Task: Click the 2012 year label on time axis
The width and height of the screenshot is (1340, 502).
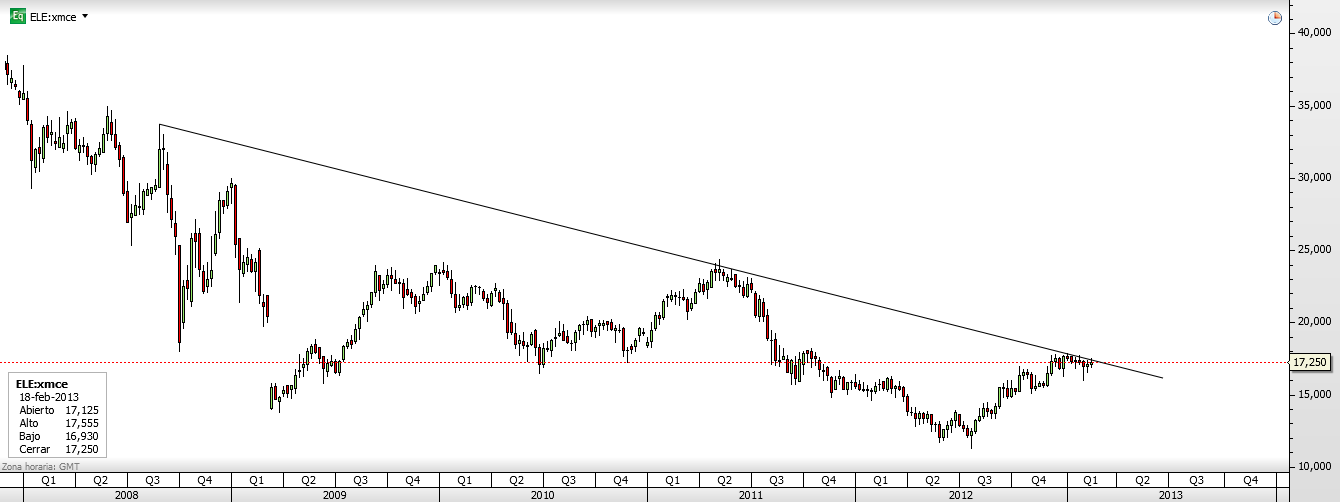Action: point(961,495)
